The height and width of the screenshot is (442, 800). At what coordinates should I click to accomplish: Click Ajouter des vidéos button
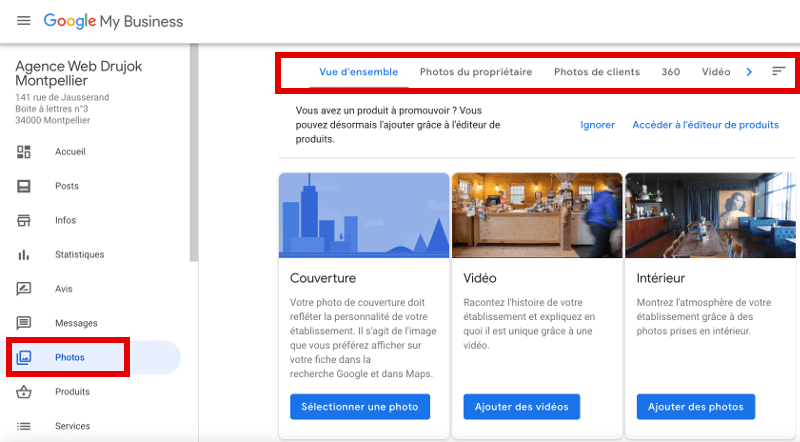tap(521, 407)
